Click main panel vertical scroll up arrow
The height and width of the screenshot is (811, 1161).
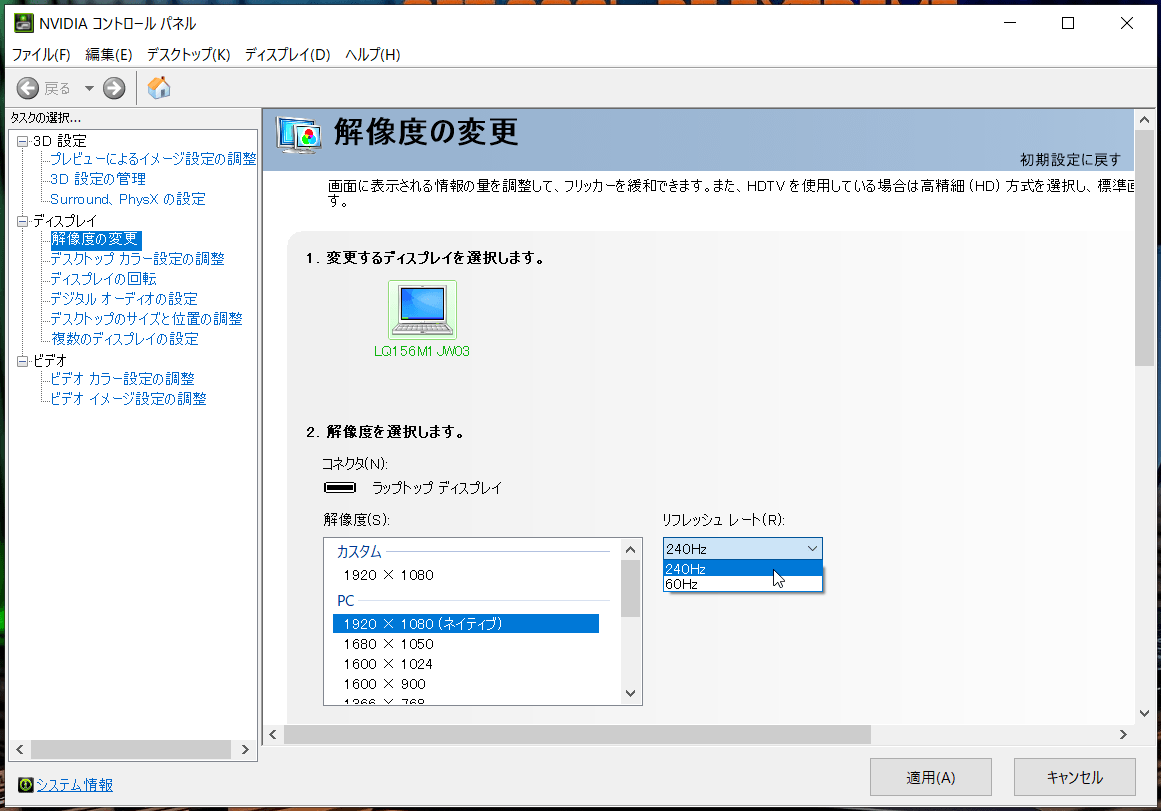tap(1144, 119)
